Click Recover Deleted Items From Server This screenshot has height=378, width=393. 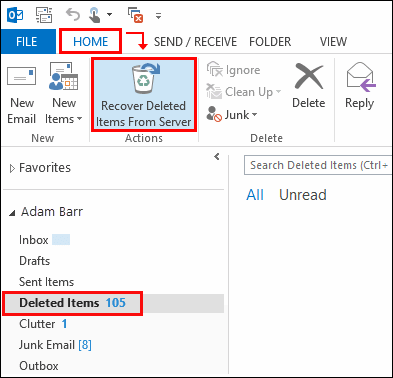[144, 95]
